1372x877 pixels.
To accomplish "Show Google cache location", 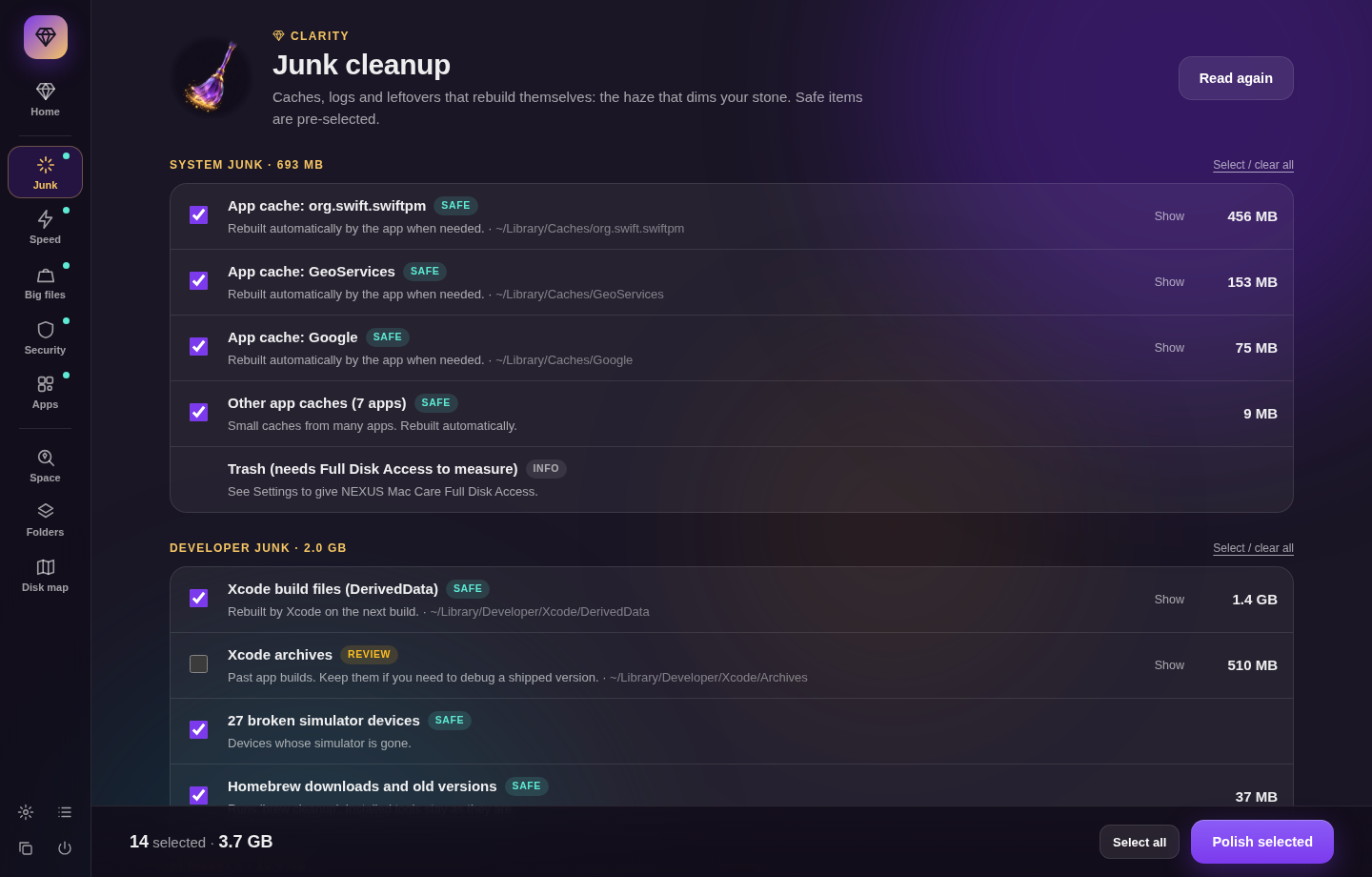I will pyautogui.click(x=1169, y=348).
